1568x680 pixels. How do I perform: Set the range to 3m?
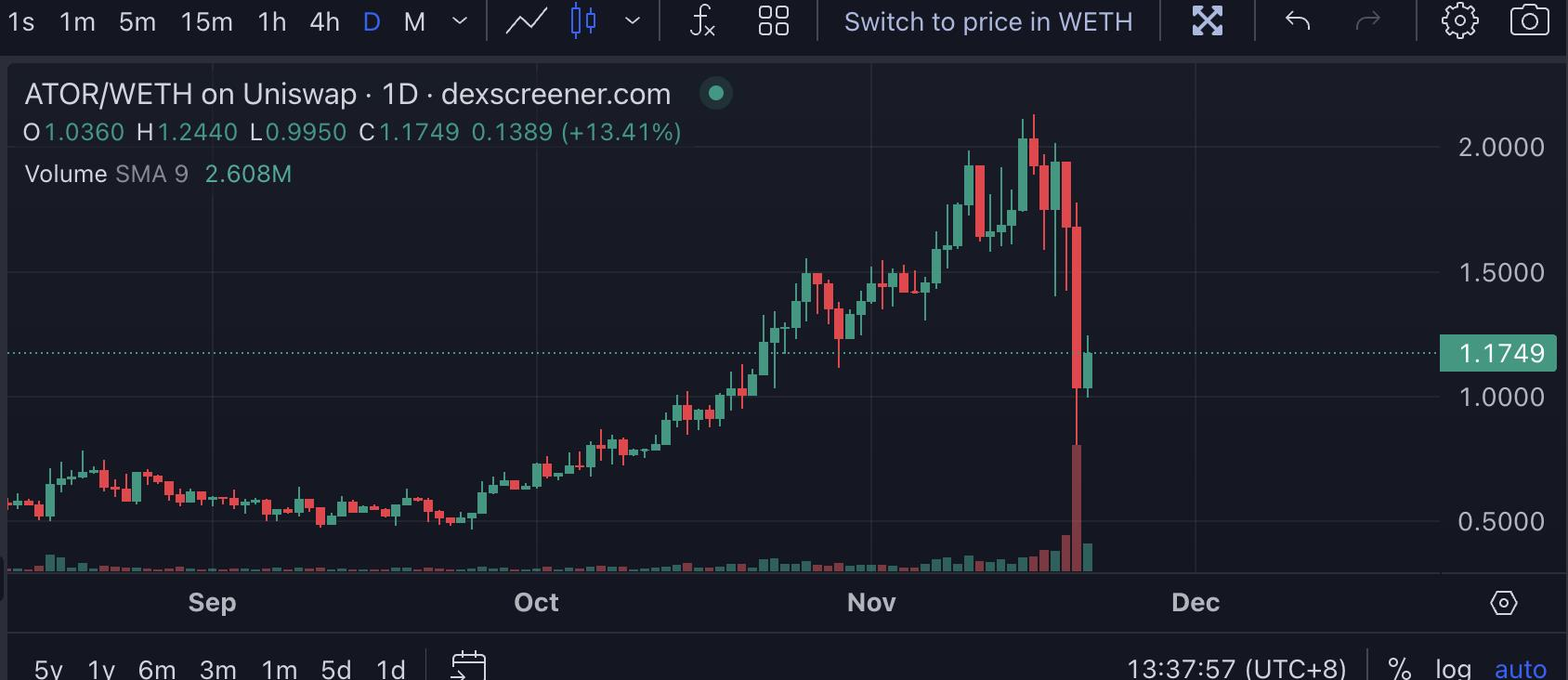tap(217, 668)
